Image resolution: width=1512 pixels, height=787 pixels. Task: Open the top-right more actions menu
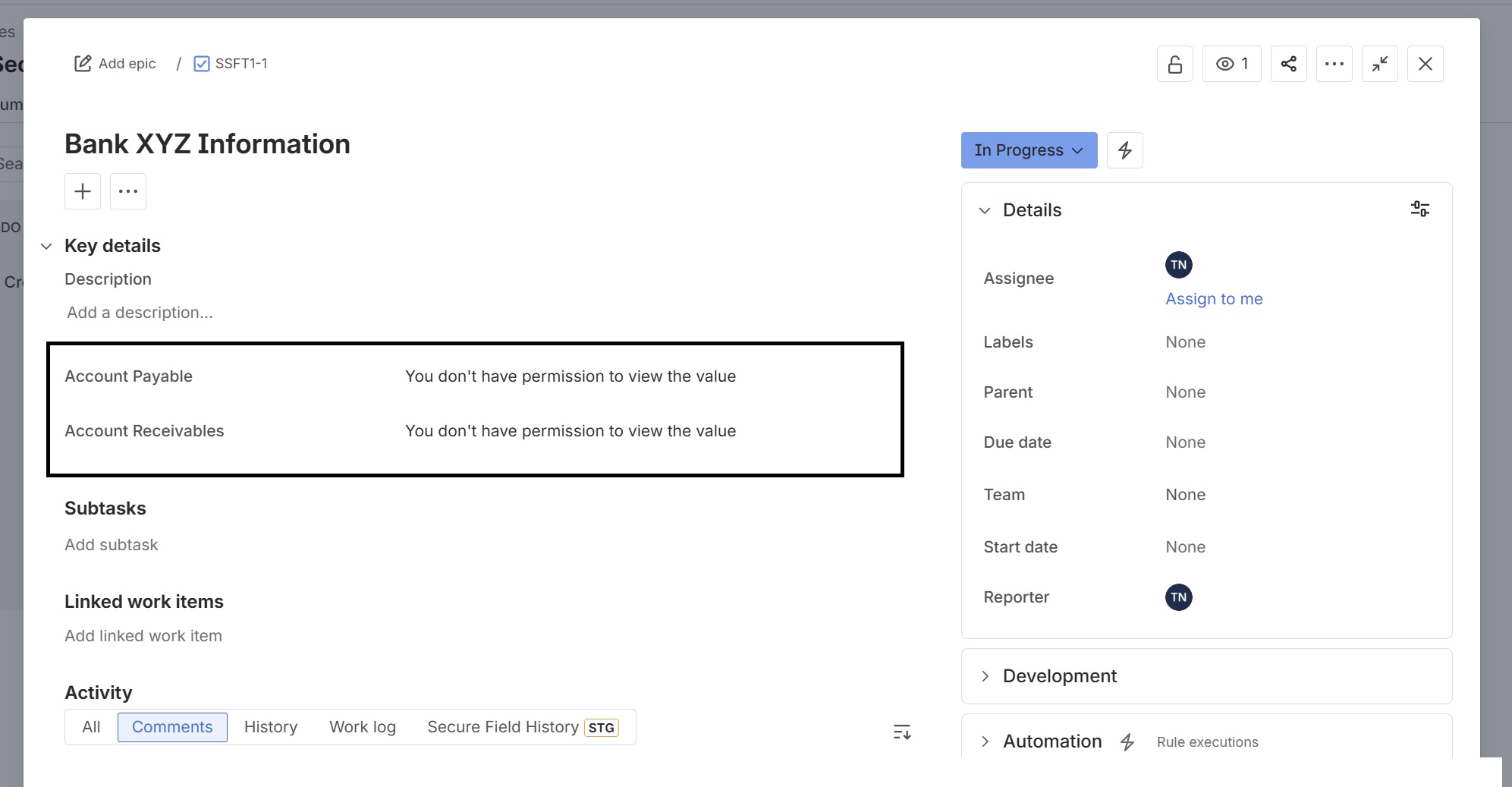[1334, 64]
